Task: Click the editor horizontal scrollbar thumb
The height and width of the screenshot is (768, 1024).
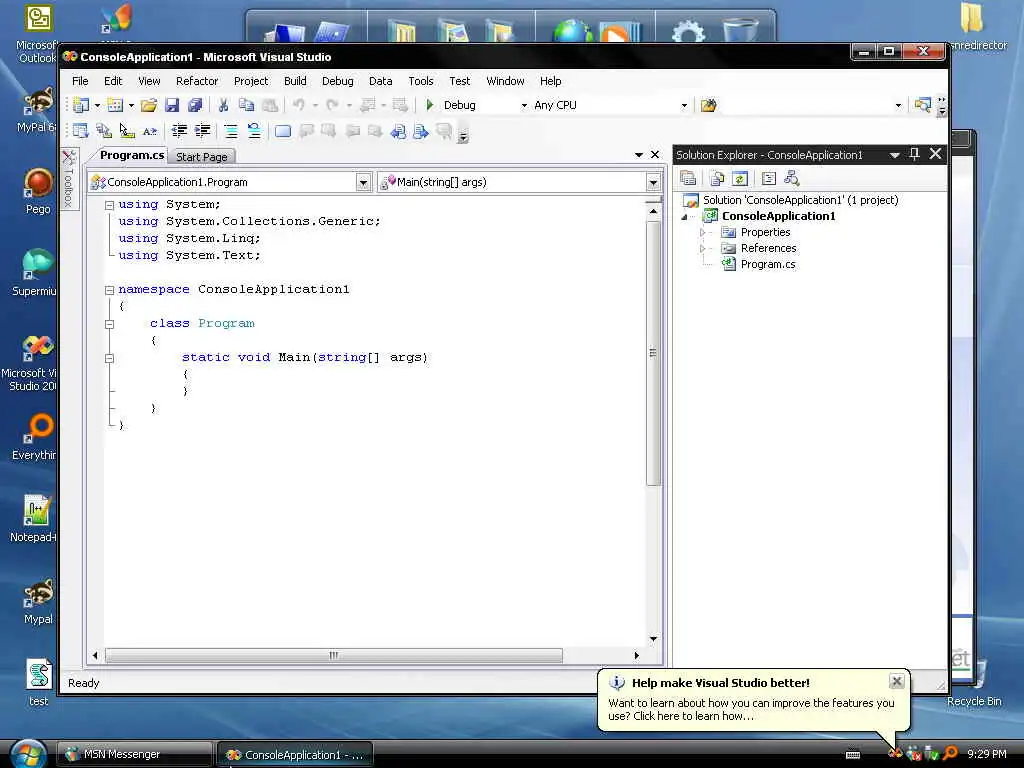Action: 334,655
